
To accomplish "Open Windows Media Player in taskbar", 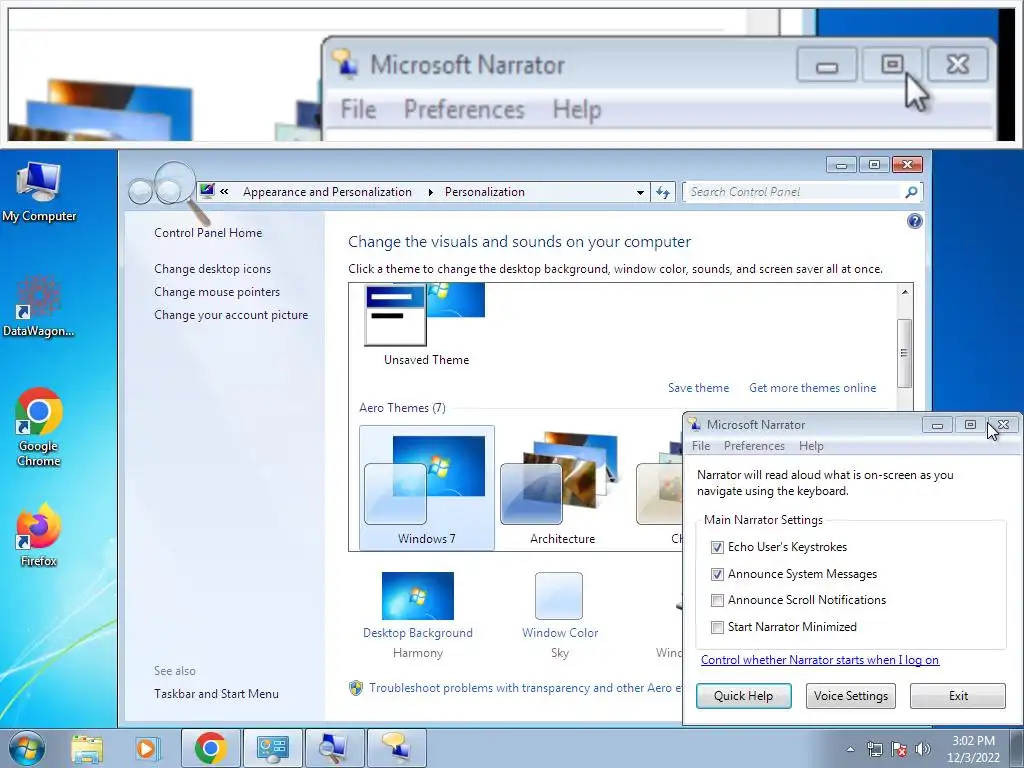I will tap(147, 748).
